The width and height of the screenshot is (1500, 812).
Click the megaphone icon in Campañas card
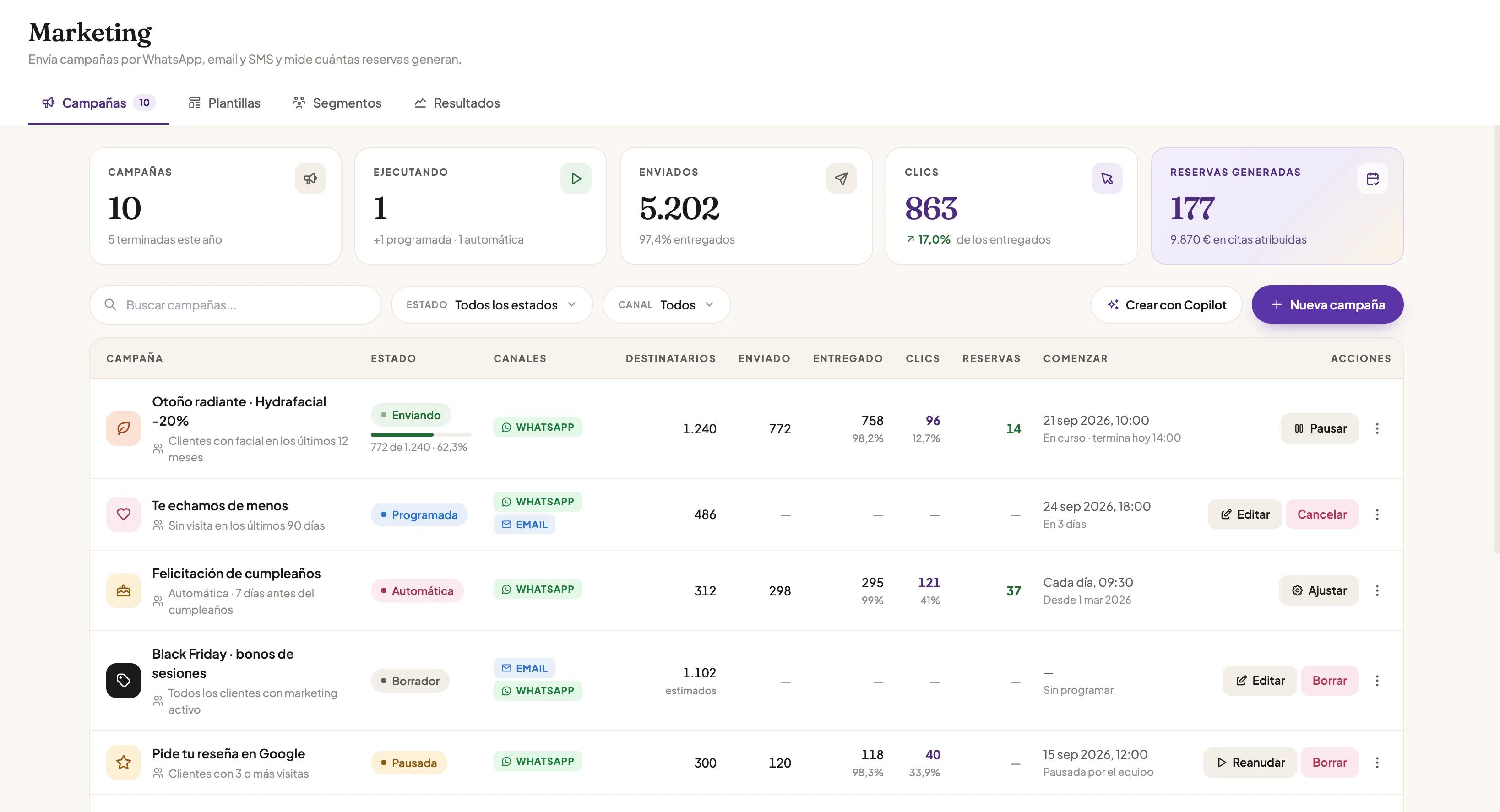pyautogui.click(x=310, y=179)
